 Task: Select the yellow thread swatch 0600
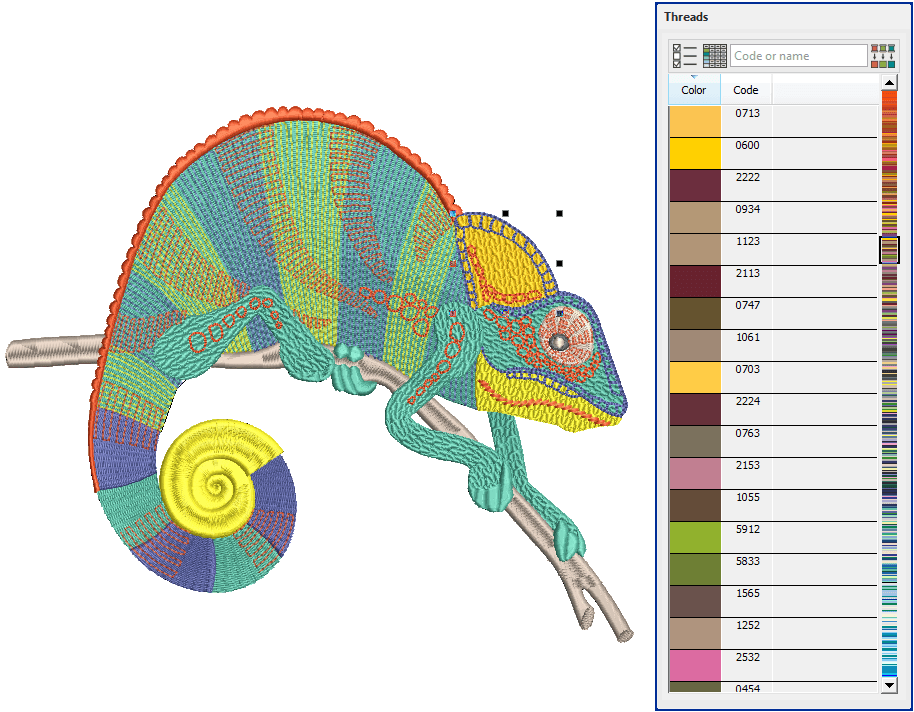694,154
